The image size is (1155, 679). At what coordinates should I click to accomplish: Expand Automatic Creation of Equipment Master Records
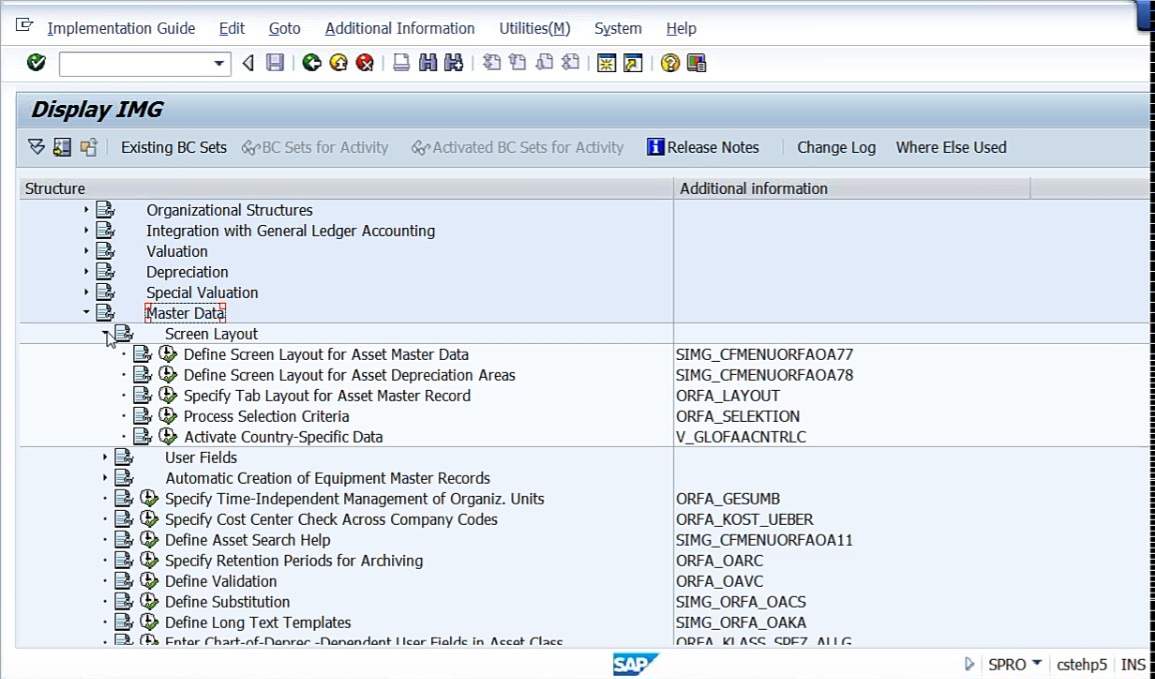pyautogui.click(x=105, y=478)
